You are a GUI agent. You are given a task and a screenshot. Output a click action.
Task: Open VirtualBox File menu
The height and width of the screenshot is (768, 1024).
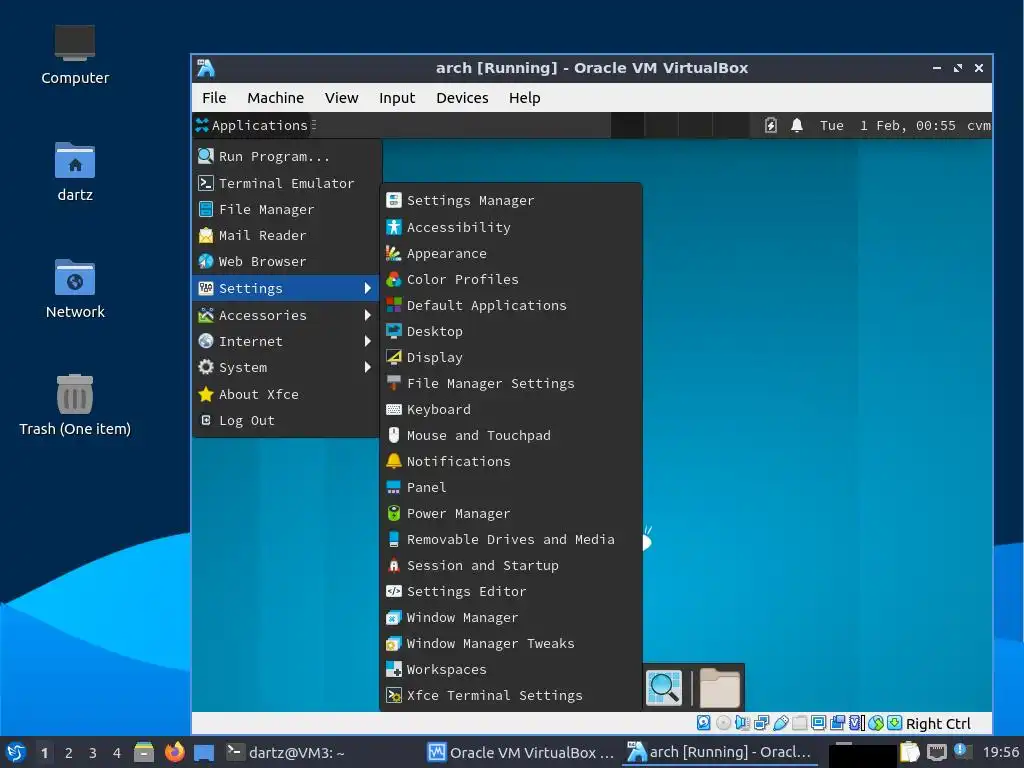(x=214, y=98)
